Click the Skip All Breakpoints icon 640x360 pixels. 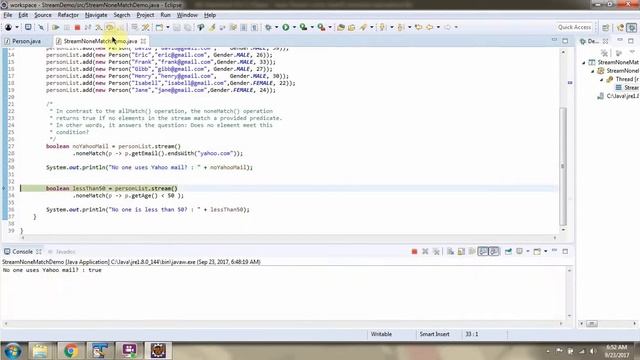[x=41, y=27]
